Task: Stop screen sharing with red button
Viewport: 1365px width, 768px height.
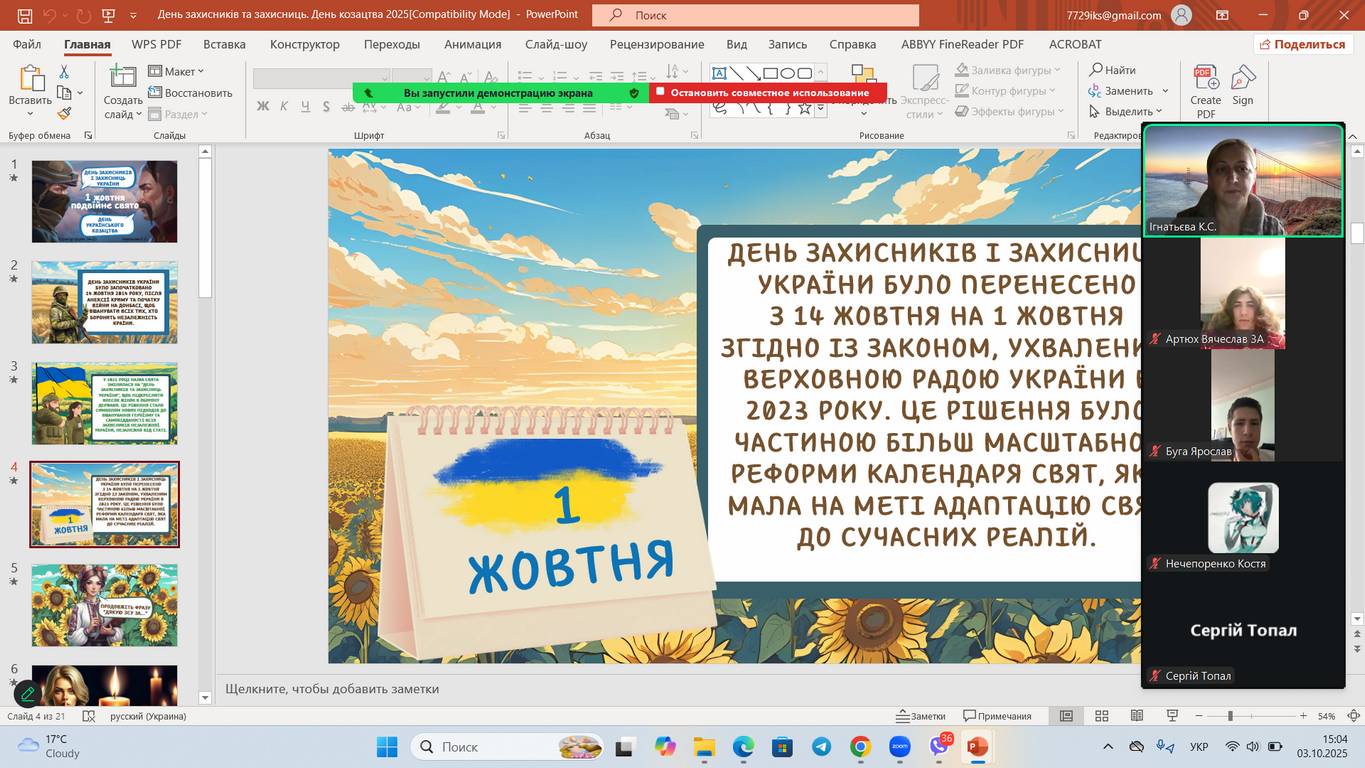Action: tap(767, 93)
